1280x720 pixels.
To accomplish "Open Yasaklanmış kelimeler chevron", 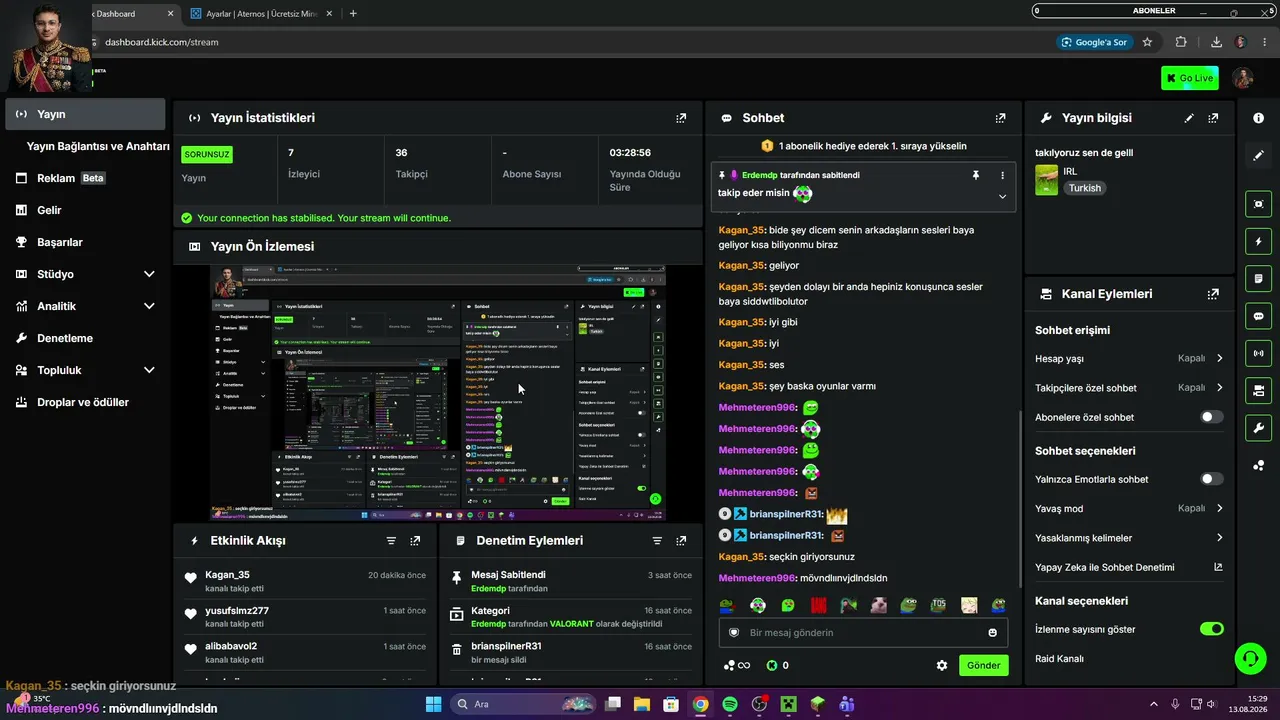I will point(1219,538).
